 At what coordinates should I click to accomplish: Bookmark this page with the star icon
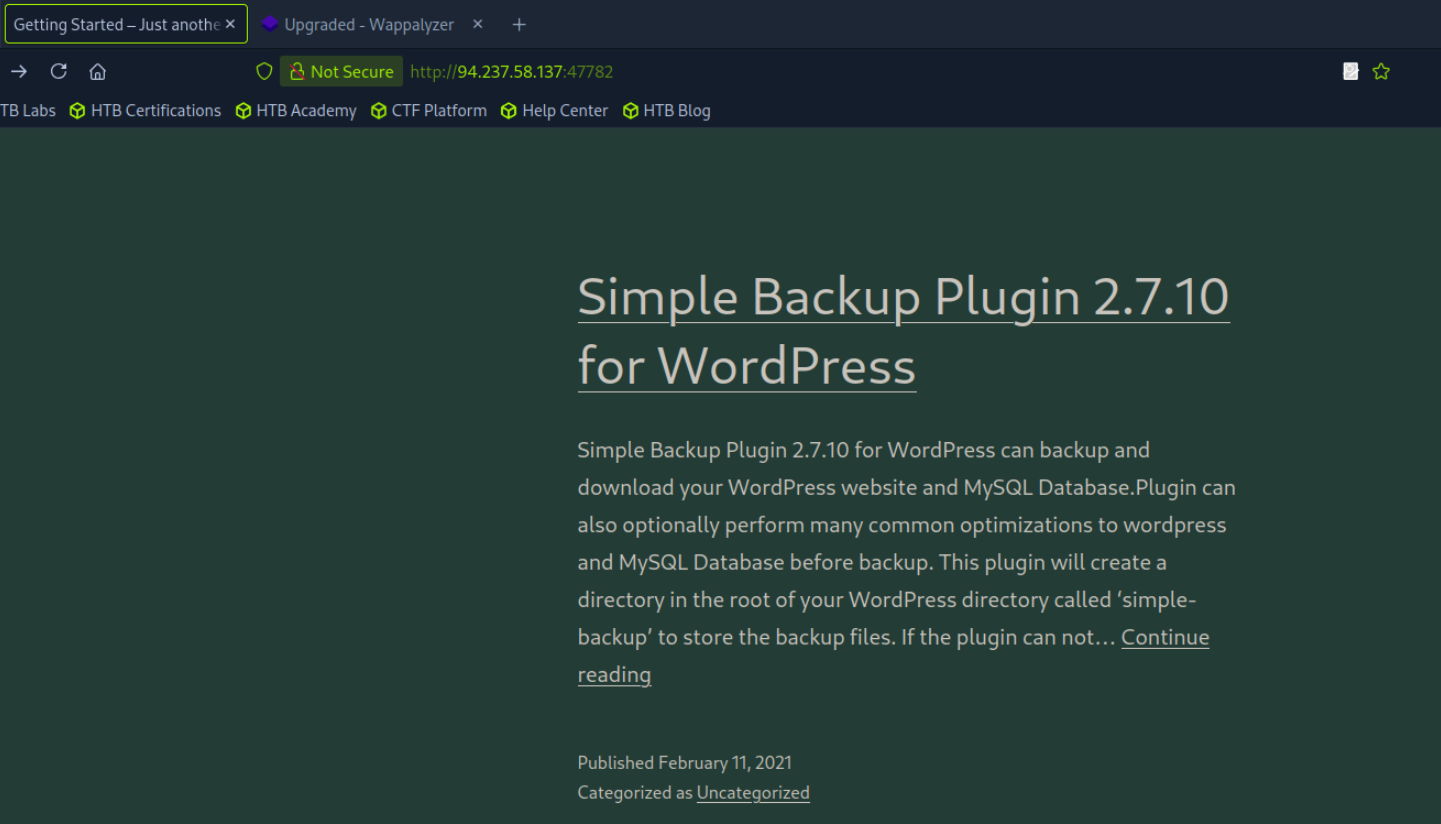coord(1381,71)
